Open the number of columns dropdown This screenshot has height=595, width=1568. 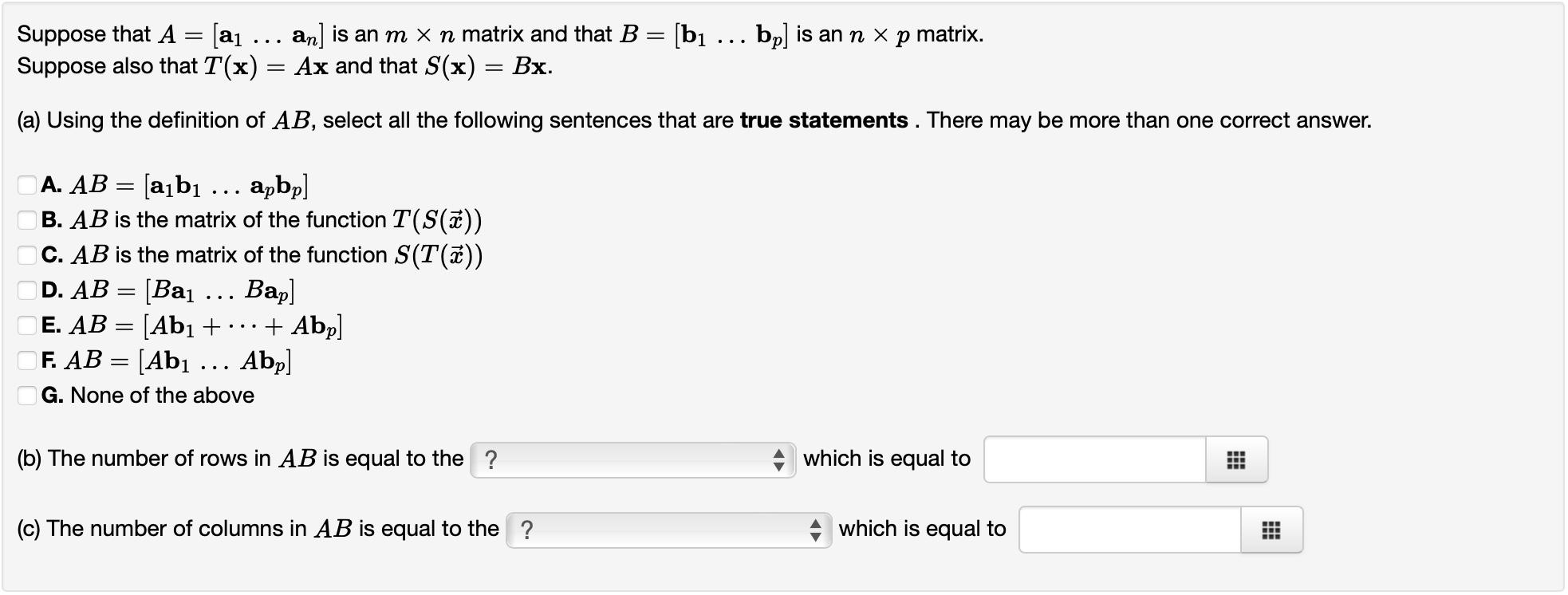(668, 530)
